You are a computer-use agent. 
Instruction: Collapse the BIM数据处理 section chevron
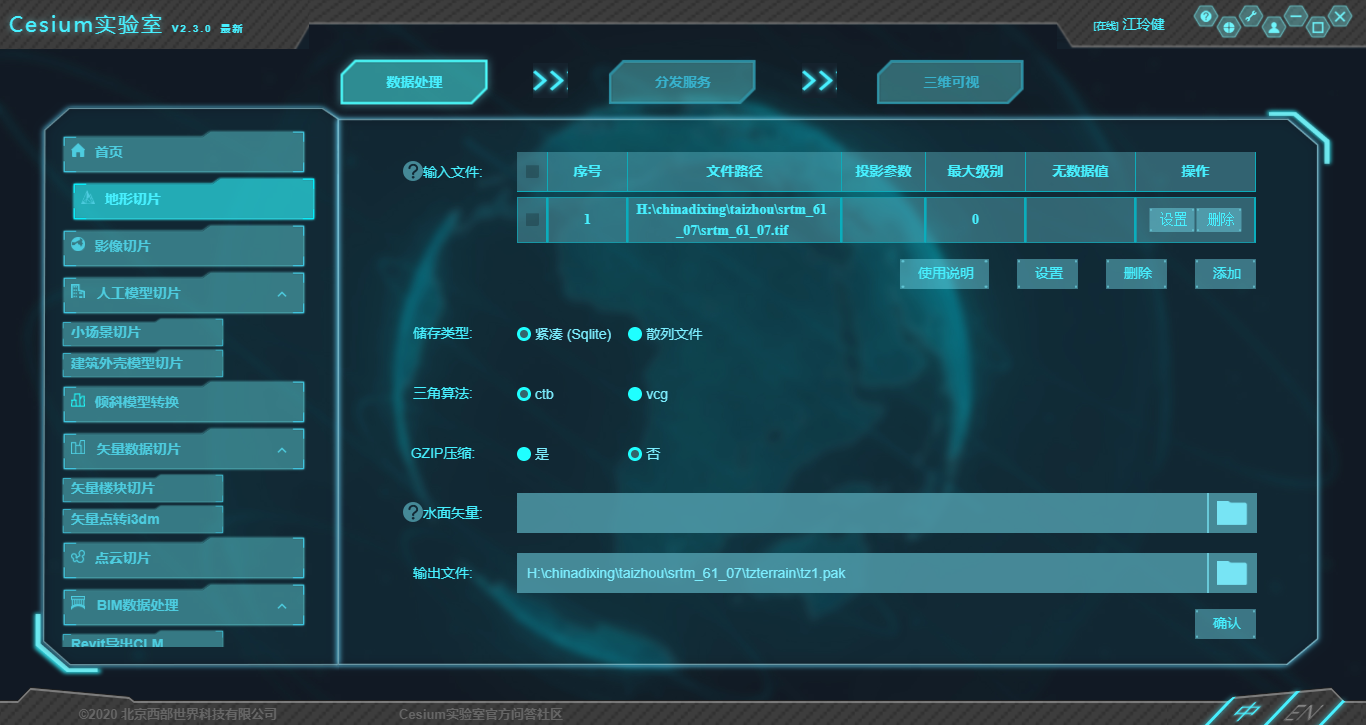point(282,606)
